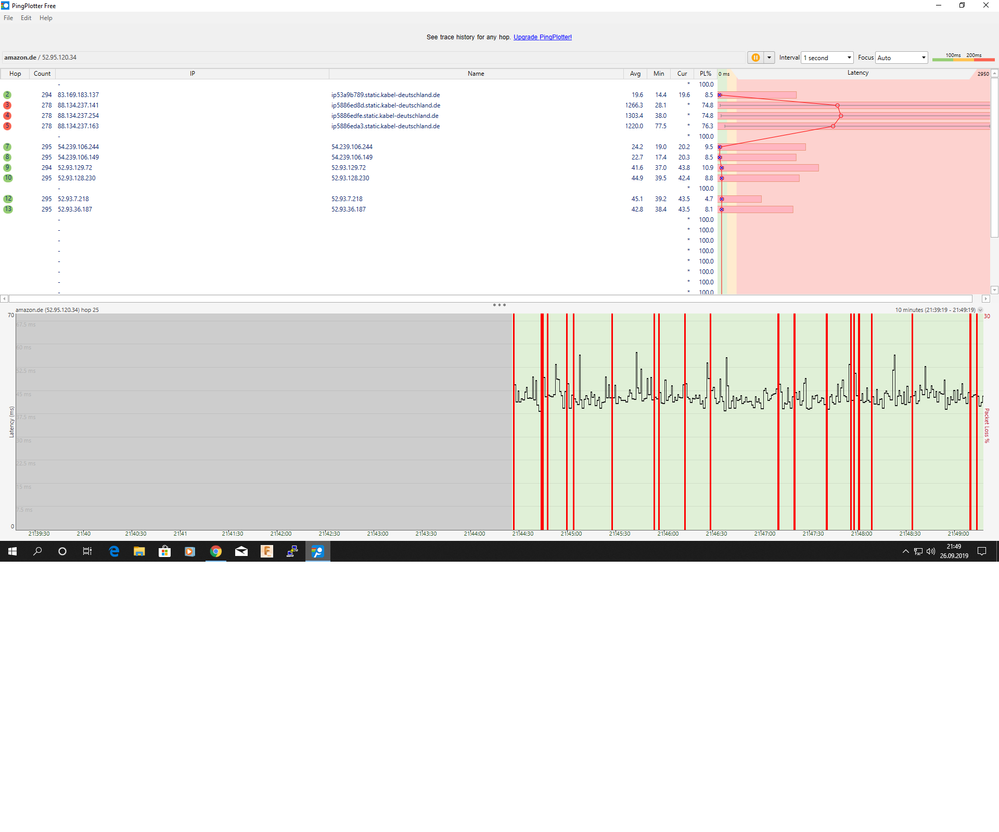999x832 pixels.
Task: Select the red hop 5 marker
Action: pos(8,126)
